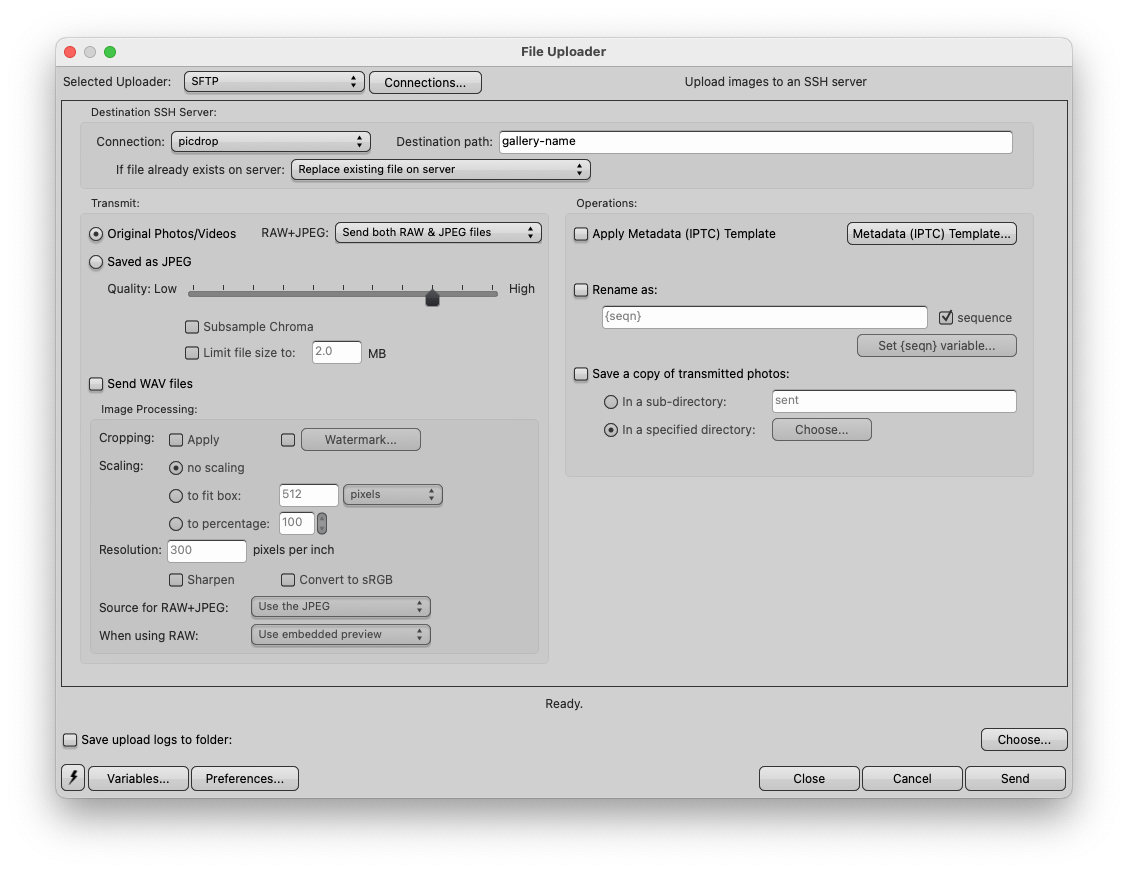Click the Resolution field showing 300
The width and height of the screenshot is (1128, 872).
[207, 550]
